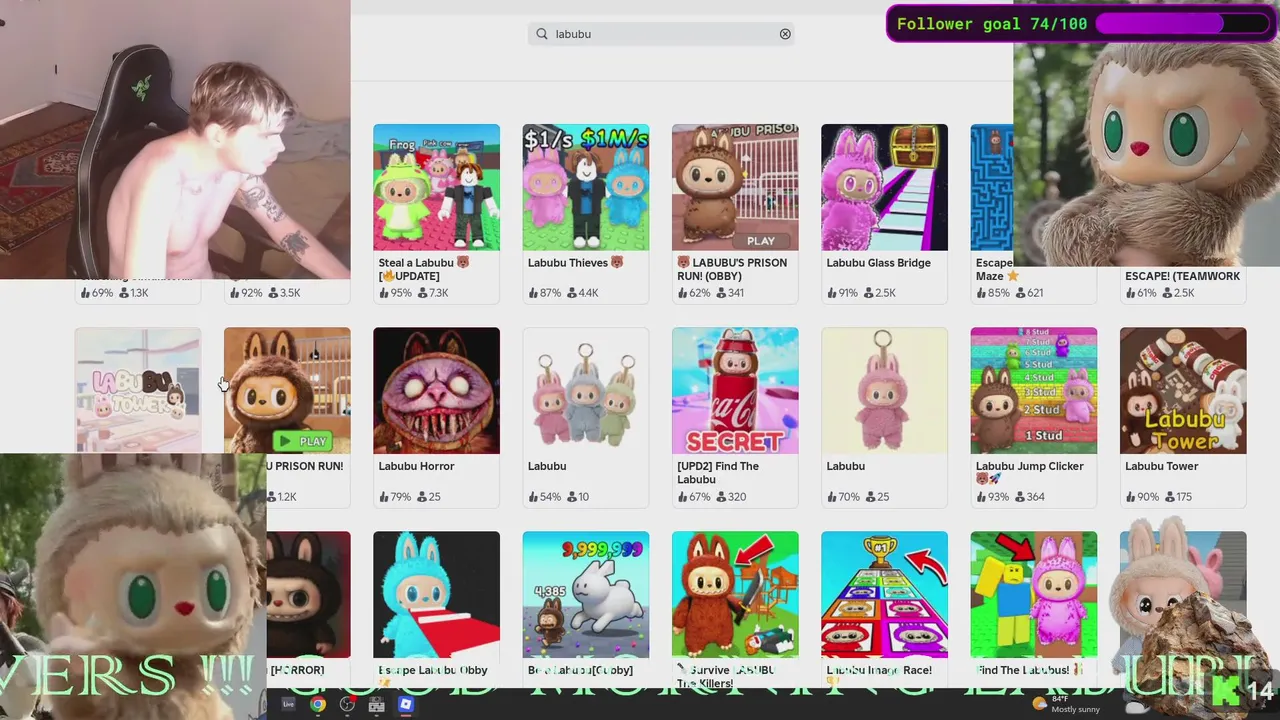Open Labubu Thieves game thumbnail
This screenshot has height=720, width=1280.
(x=585, y=187)
